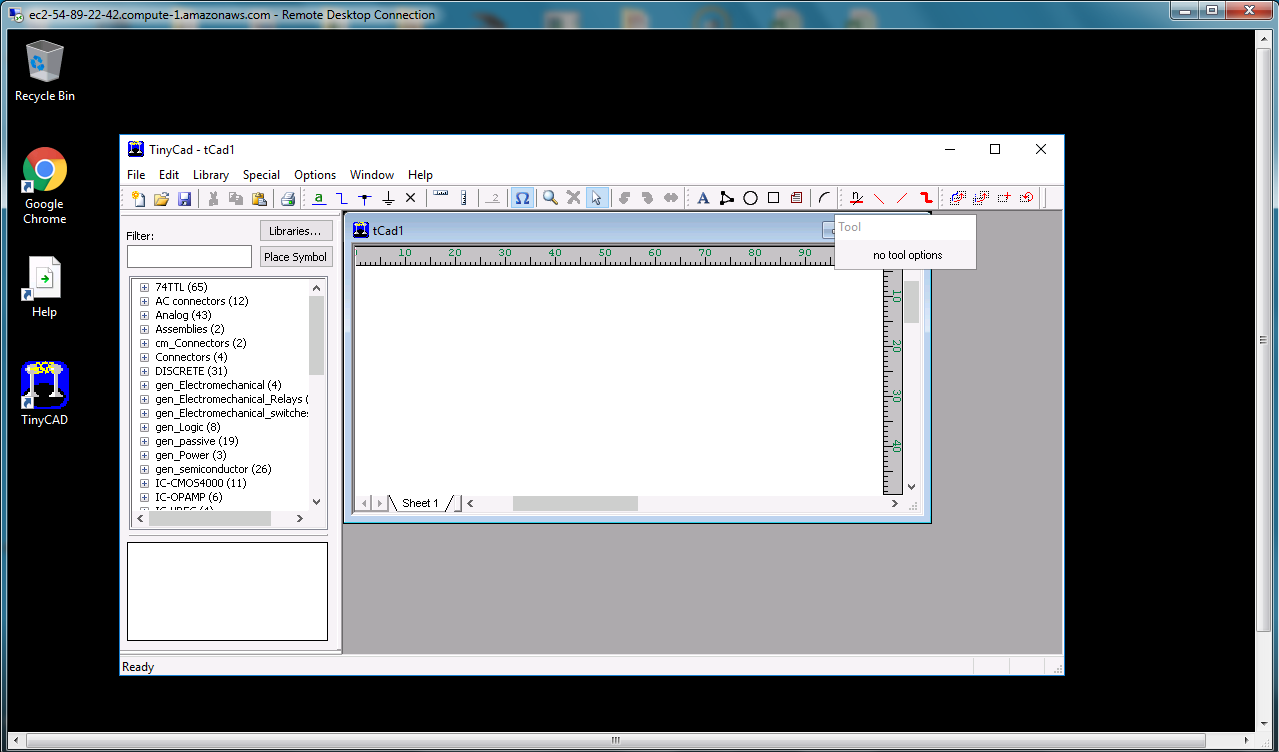Expand the 74TTL library node
1279x752 pixels.
pyautogui.click(x=144, y=287)
